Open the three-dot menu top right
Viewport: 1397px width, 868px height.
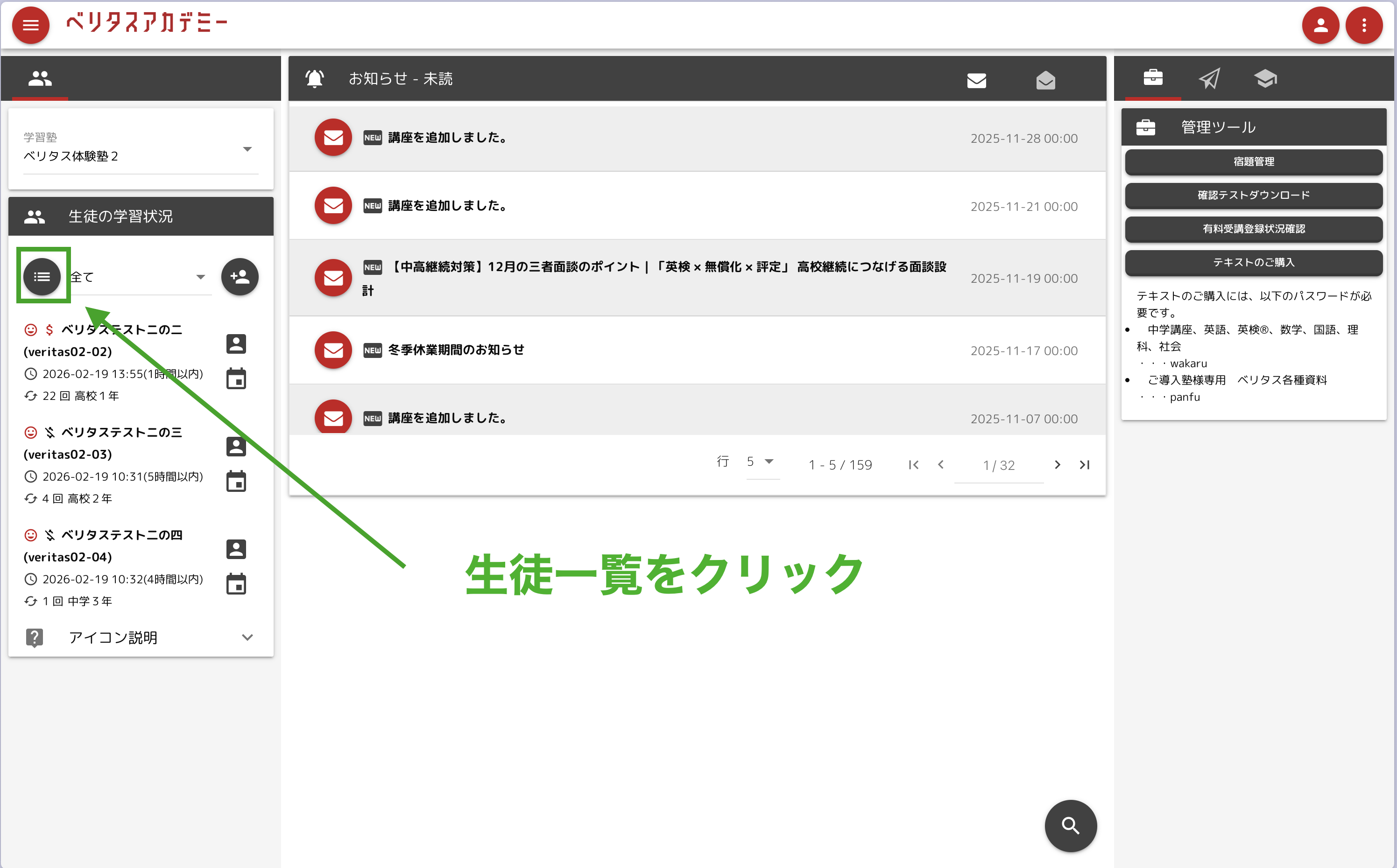tap(1364, 25)
